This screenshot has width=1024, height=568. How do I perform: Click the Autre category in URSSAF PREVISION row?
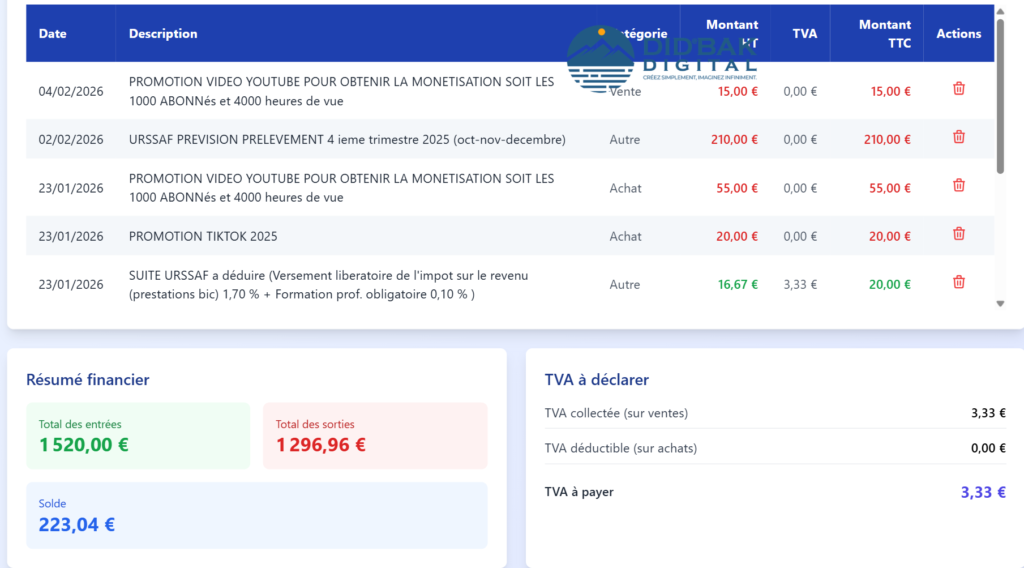coord(624,140)
